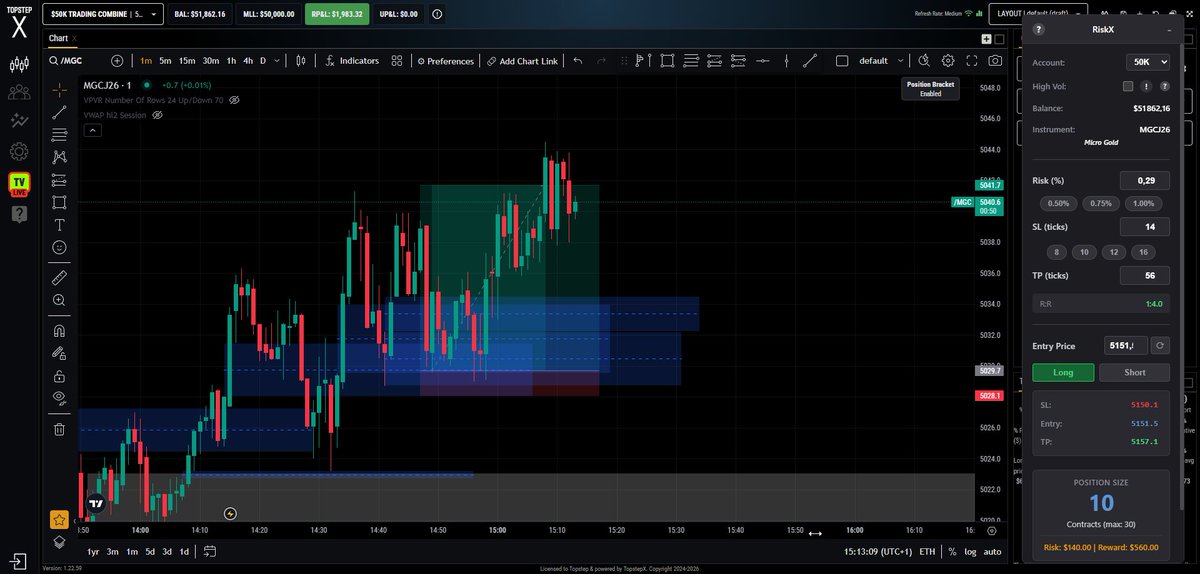Change the candlestick chart style

pos(300,61)
